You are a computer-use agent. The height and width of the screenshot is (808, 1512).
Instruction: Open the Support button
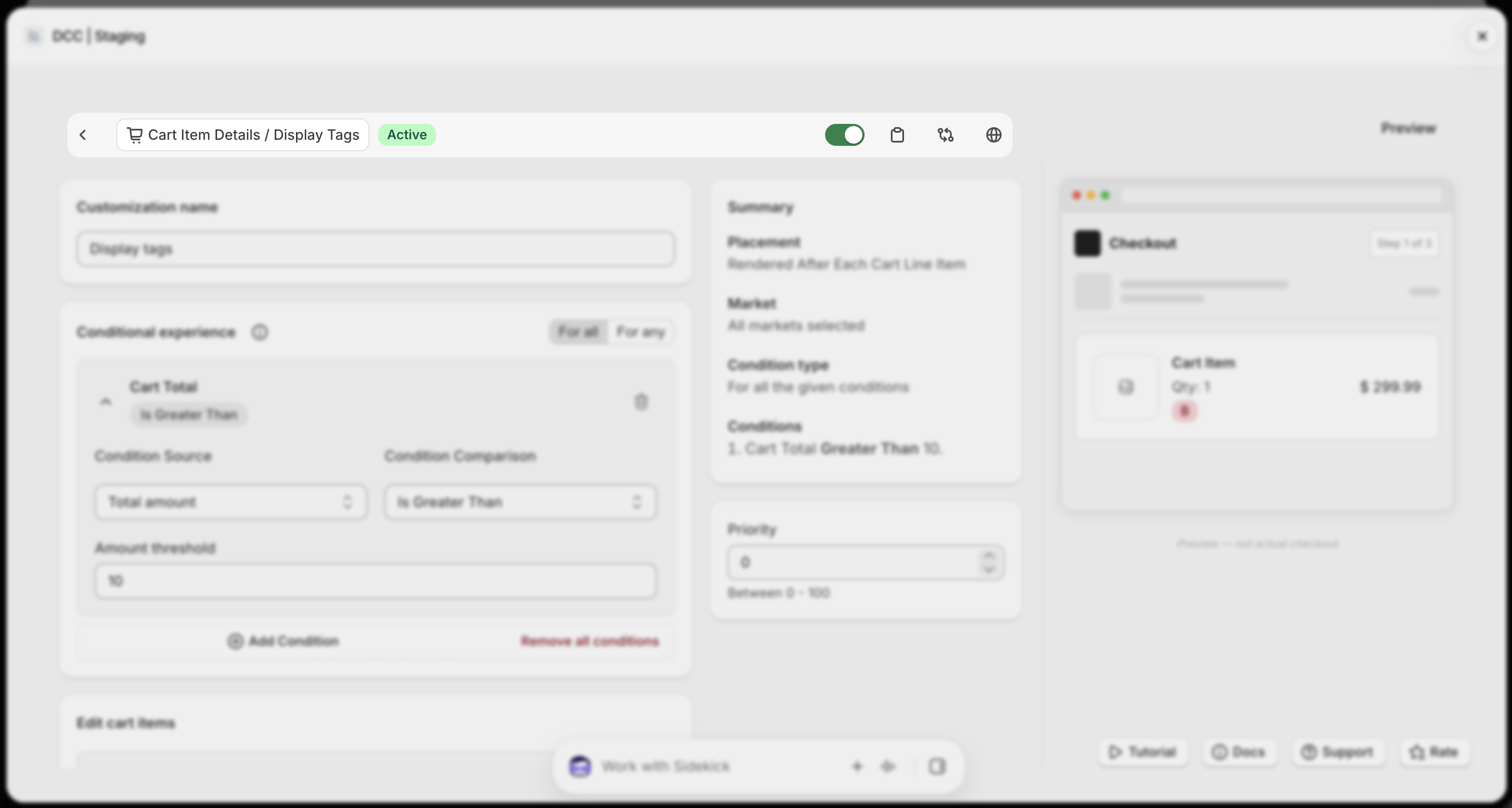pos(1337,752)
